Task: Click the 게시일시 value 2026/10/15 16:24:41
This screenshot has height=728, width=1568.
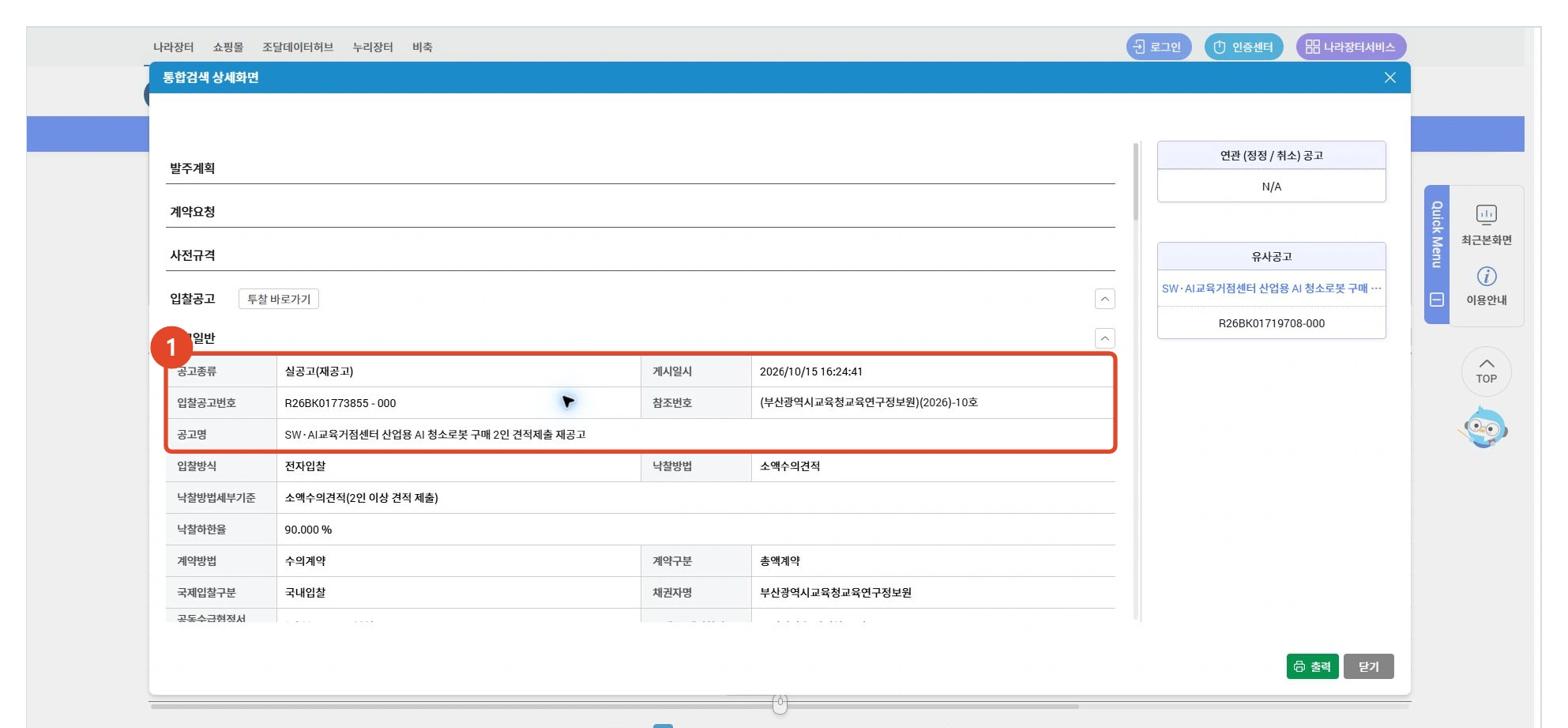Action: [811, 372]
